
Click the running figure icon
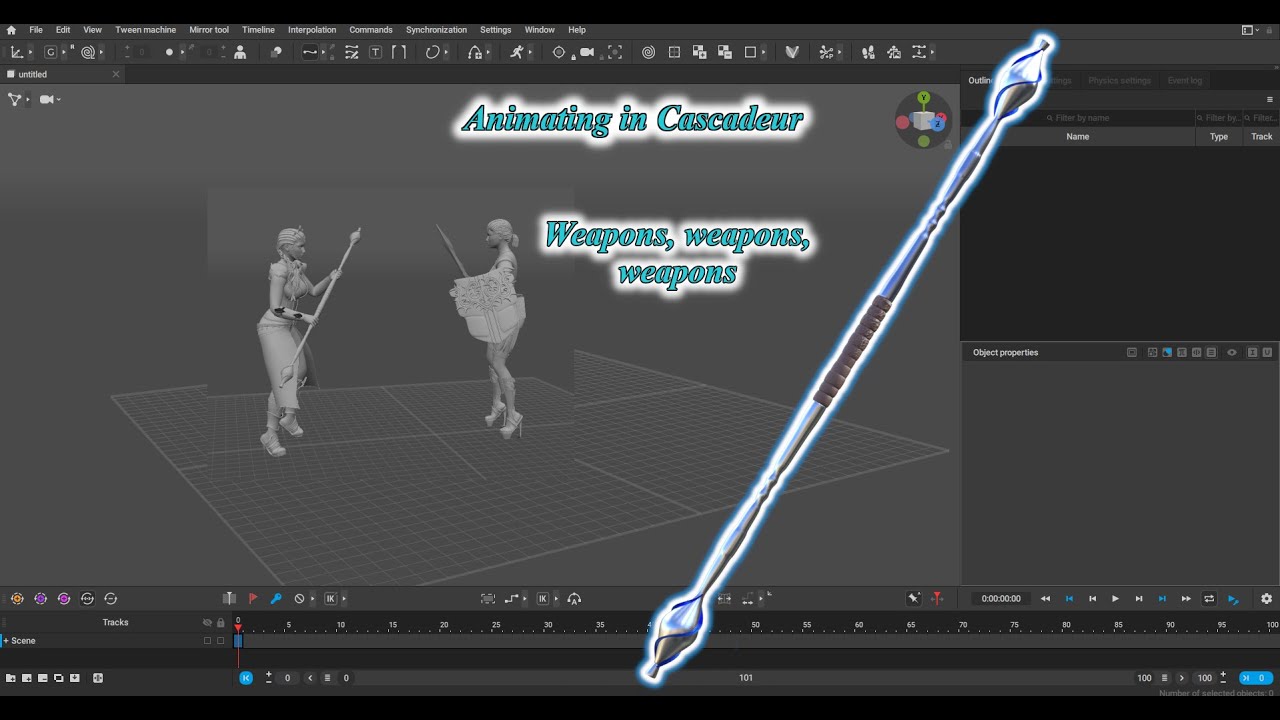coord(517,52)
